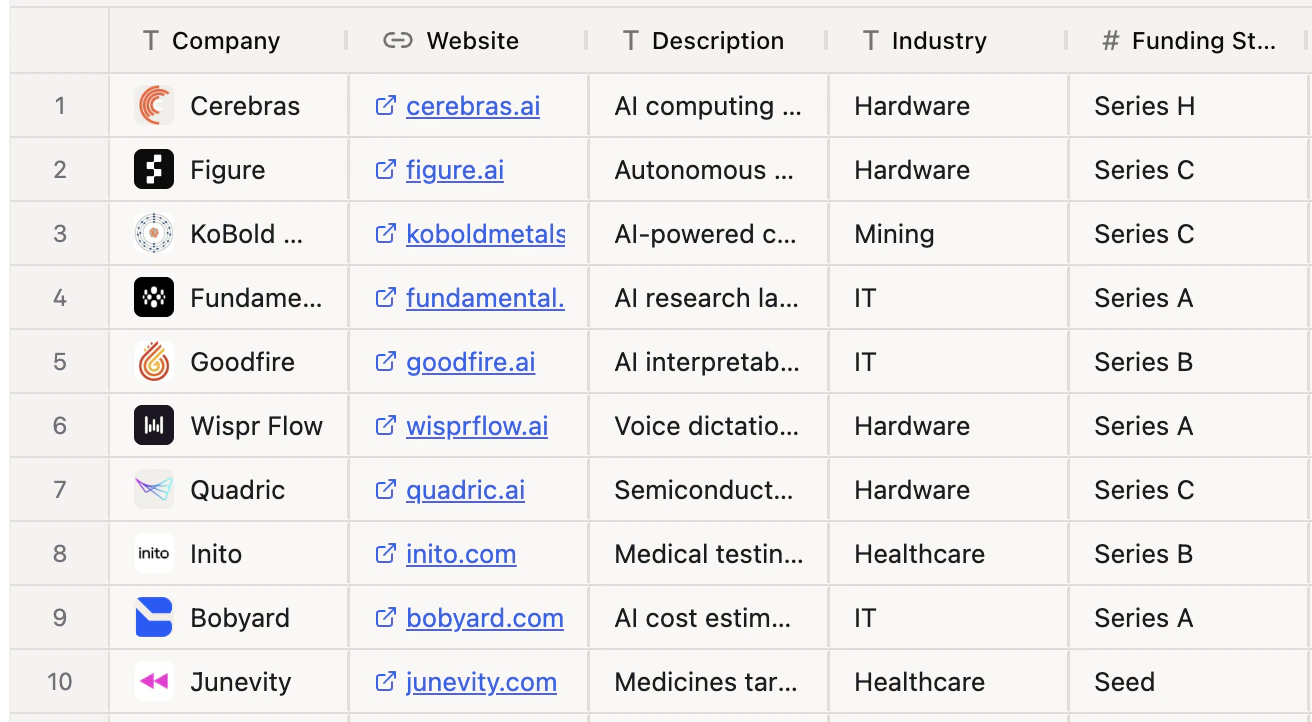1312x722 pixels.
Task: Click the Quadric logo icon
Action: [152, 489]
